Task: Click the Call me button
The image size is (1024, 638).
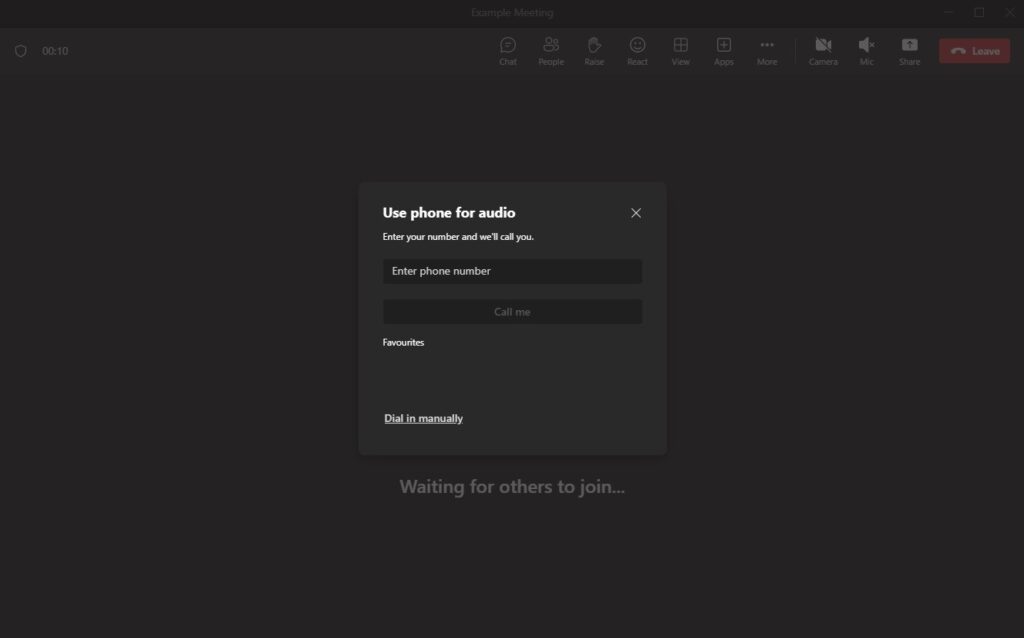Action: click(512, 311)
